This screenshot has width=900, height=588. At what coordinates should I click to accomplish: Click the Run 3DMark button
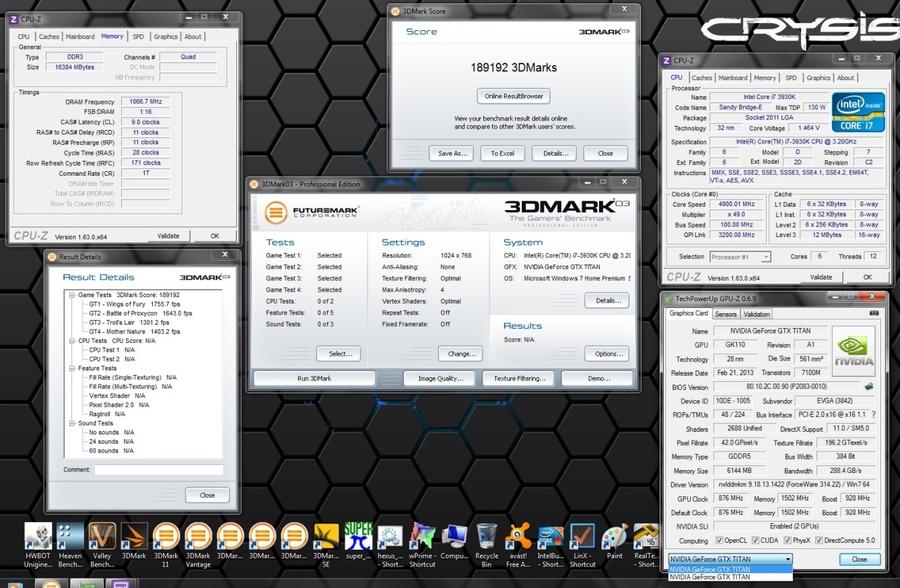pos(314,378)
